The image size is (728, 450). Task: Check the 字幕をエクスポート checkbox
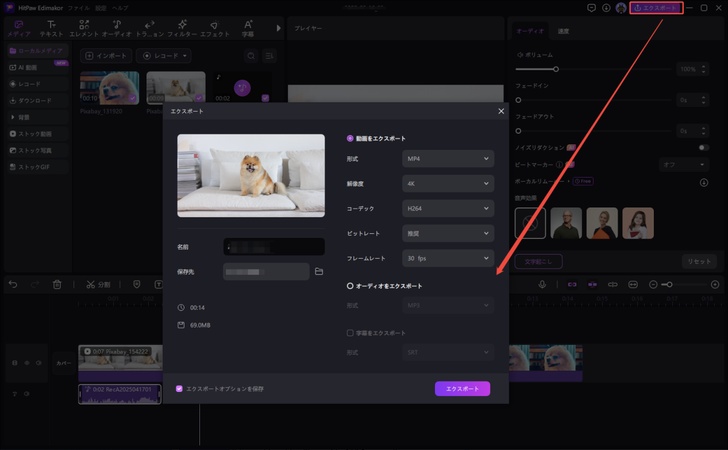(x=350, y=333)
